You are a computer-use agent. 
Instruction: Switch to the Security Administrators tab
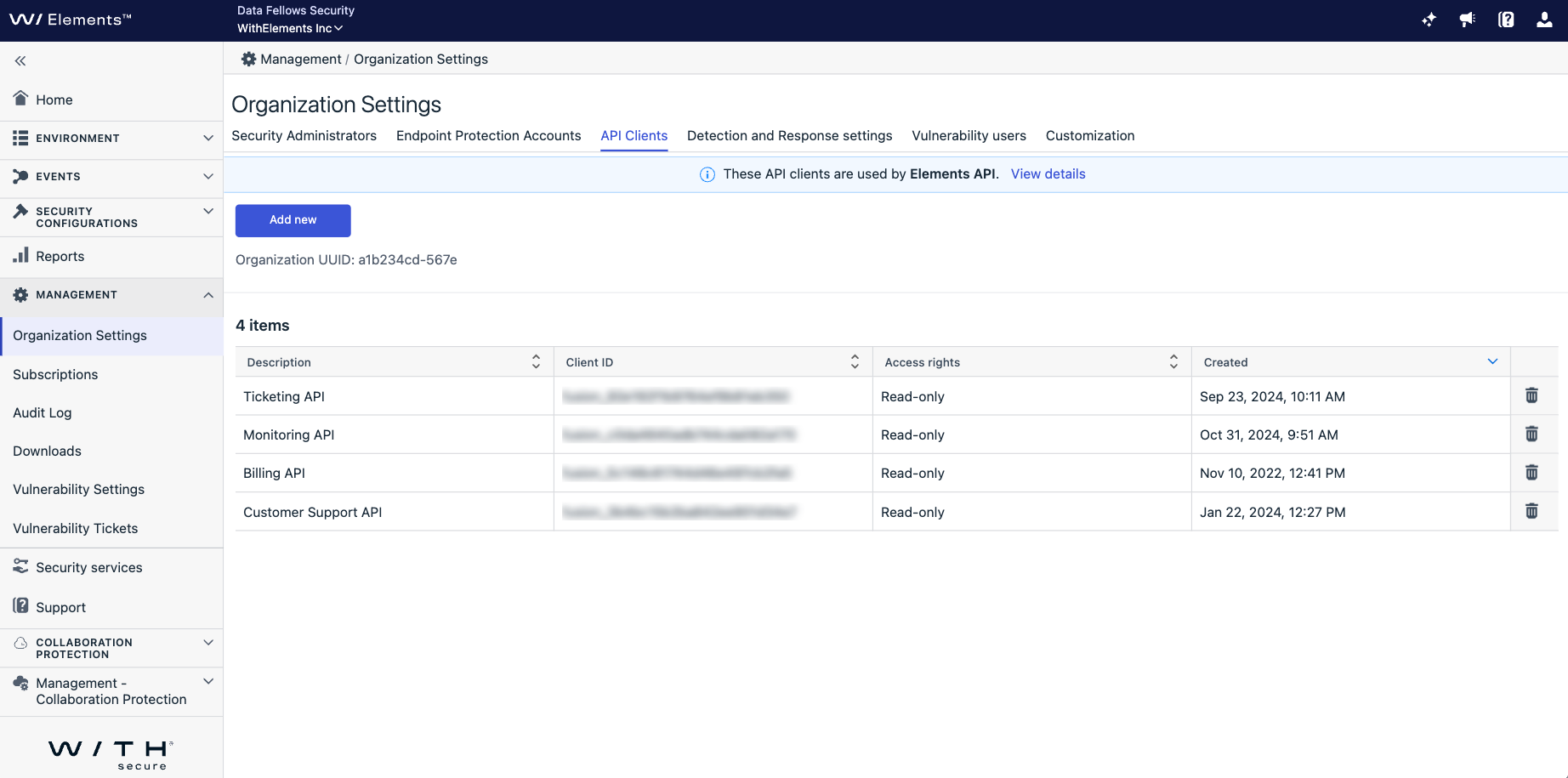[x=304, y=136]
